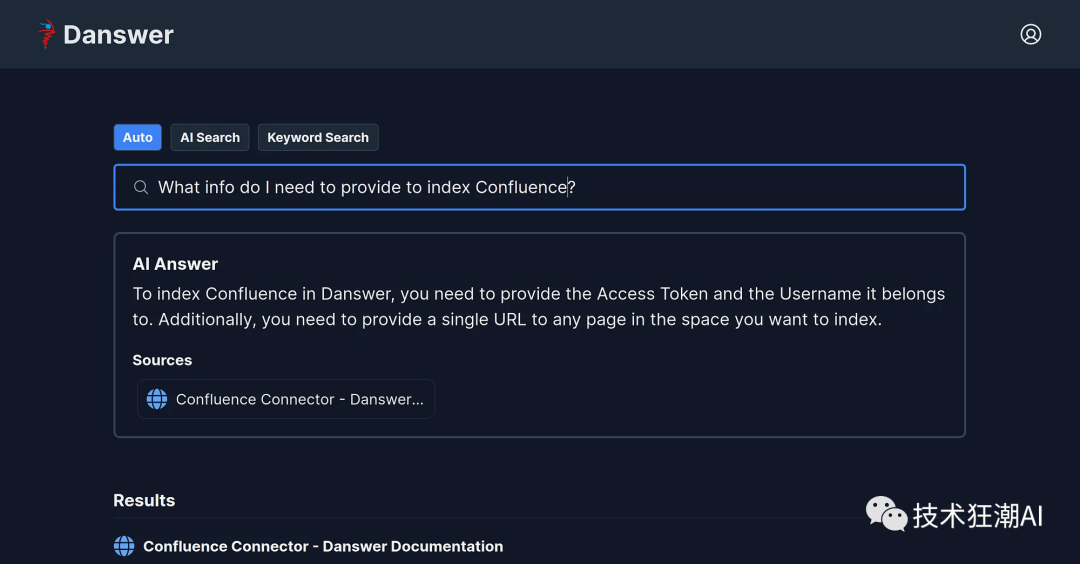1080x564 pixels.
Task: Focus the search query input field
Action: (x=539, y=187)
